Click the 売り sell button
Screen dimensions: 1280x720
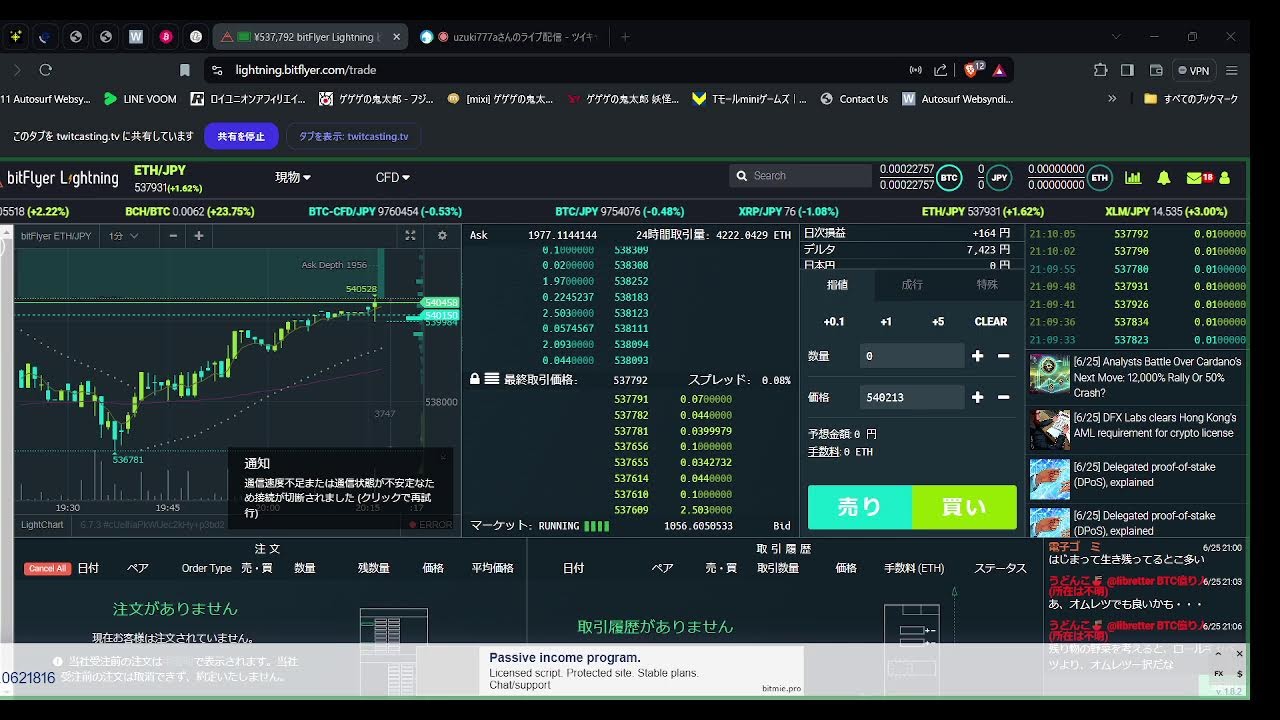pos(860,507)
